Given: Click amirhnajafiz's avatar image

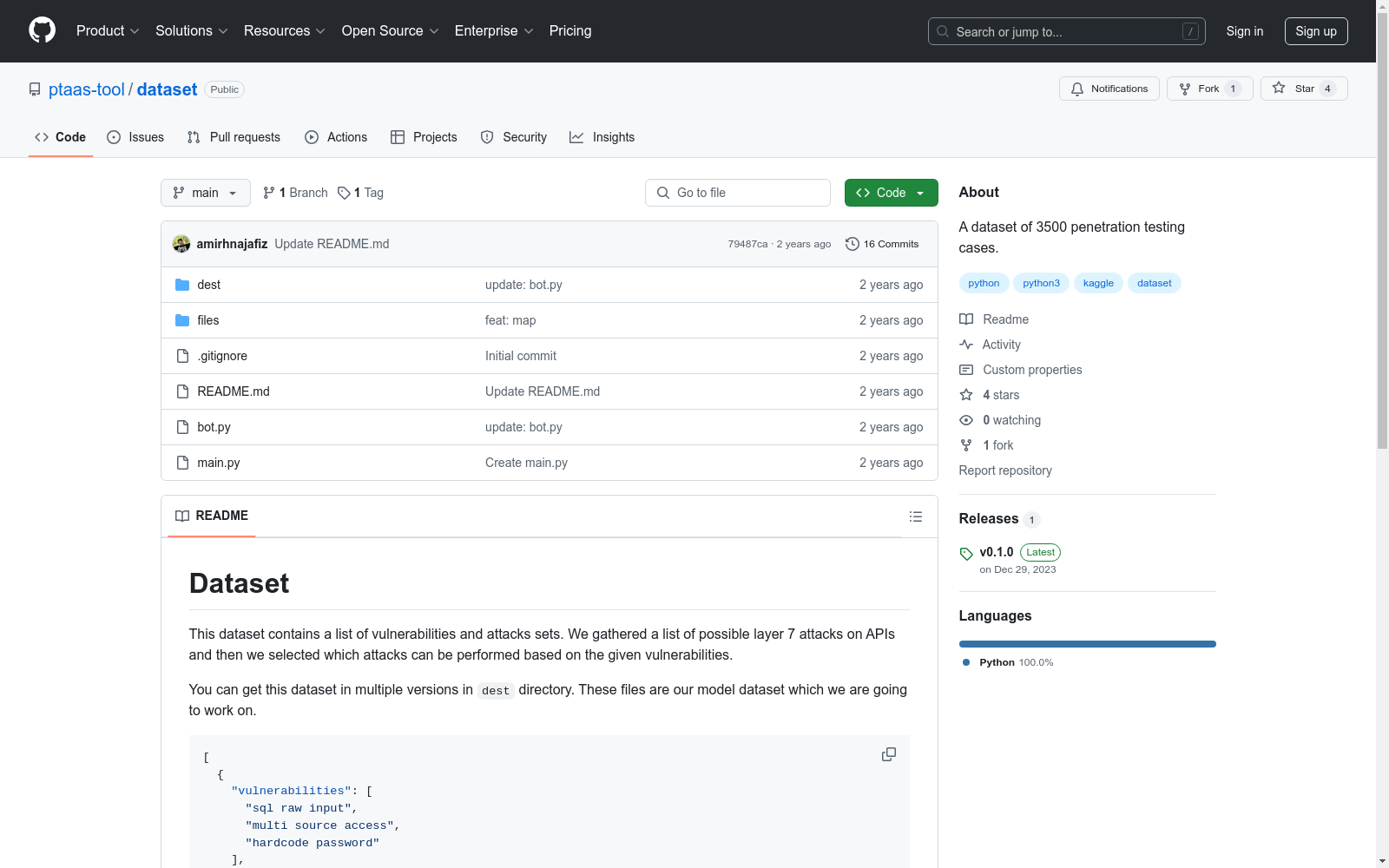Looking at the screenshot, I should 181,244.
